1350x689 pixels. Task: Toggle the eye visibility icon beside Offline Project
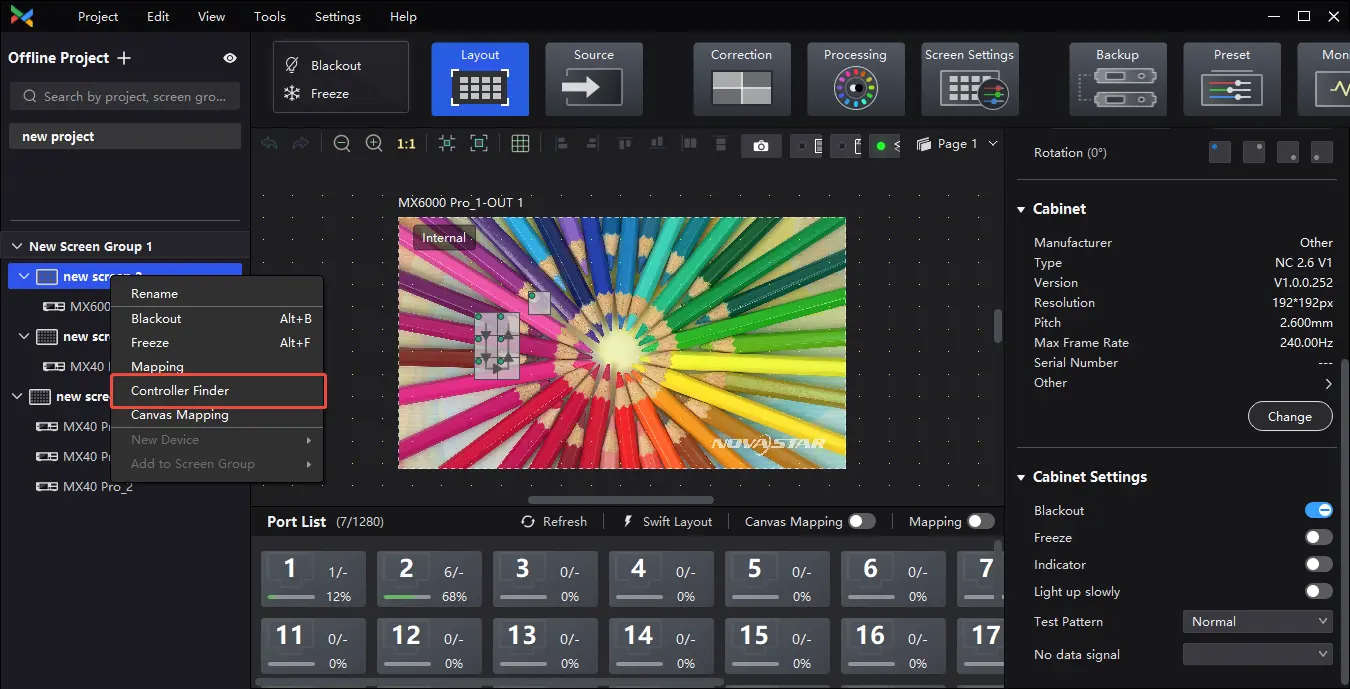click(230, 58)
